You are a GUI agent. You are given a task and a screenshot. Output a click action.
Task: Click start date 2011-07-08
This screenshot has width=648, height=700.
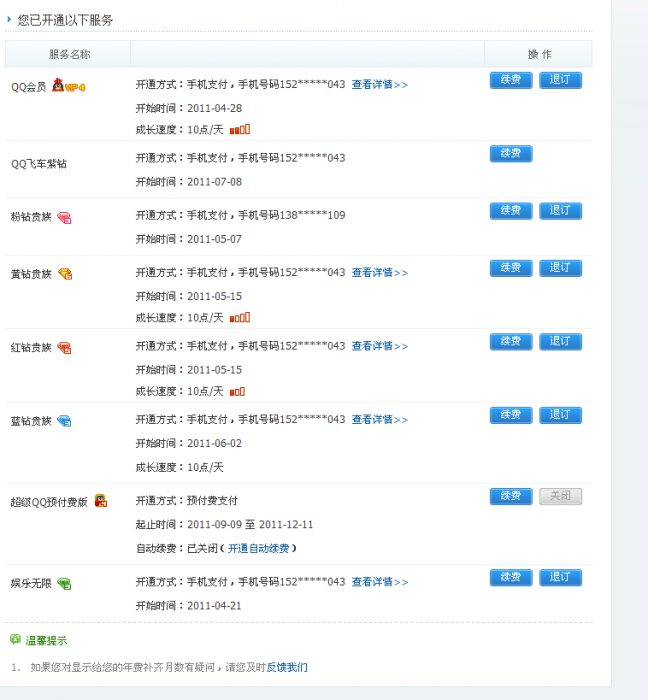pyautogui.click(x=214, y=182)
